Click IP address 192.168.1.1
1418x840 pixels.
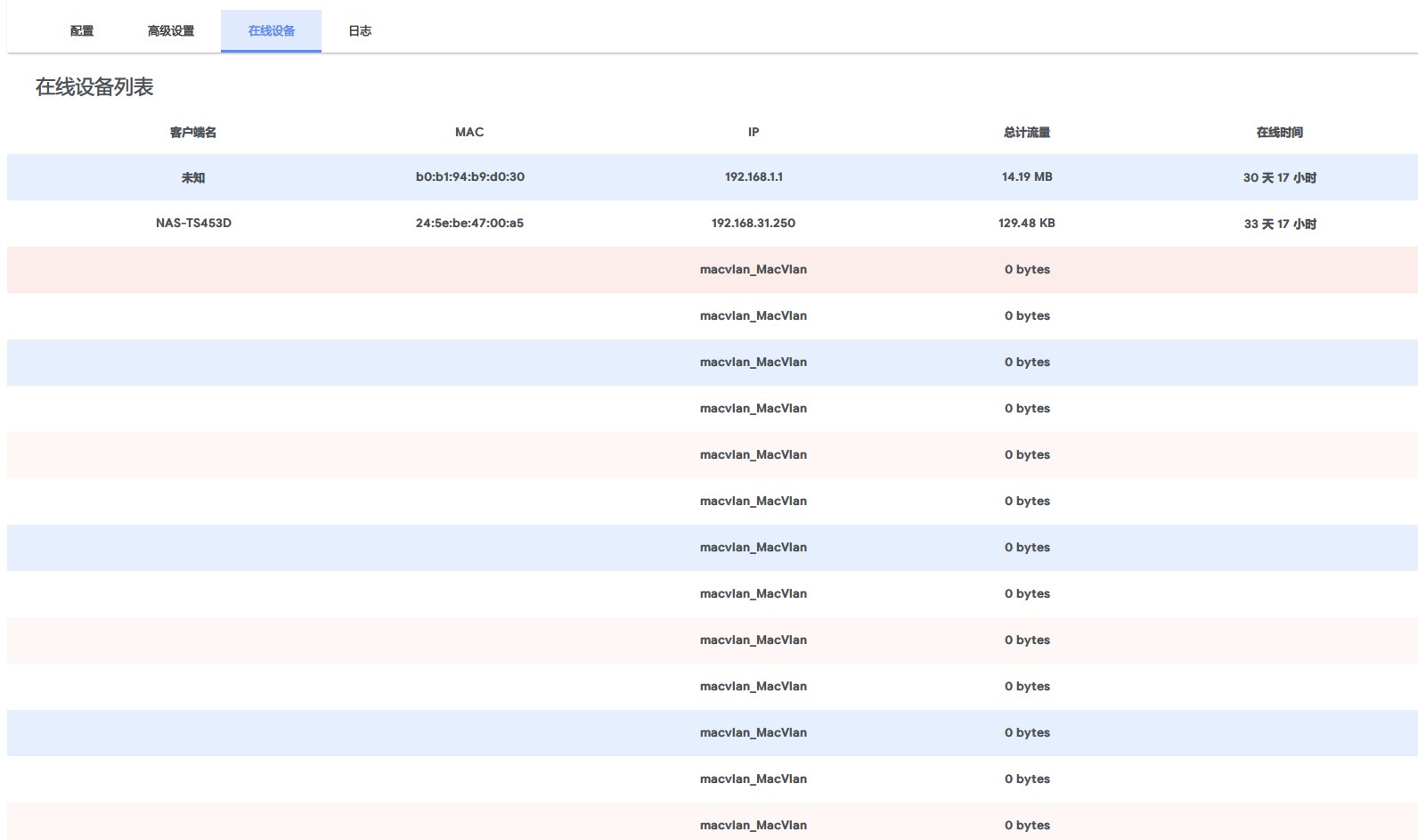754,177
